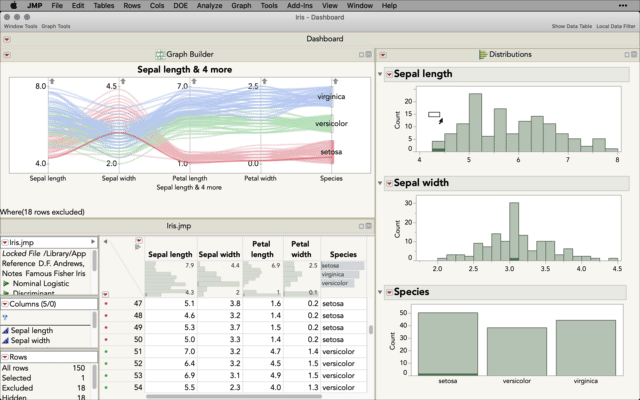
Task: Open the columns red triangle in table corner
Action: pyautogui.click(x=139, y=240)
